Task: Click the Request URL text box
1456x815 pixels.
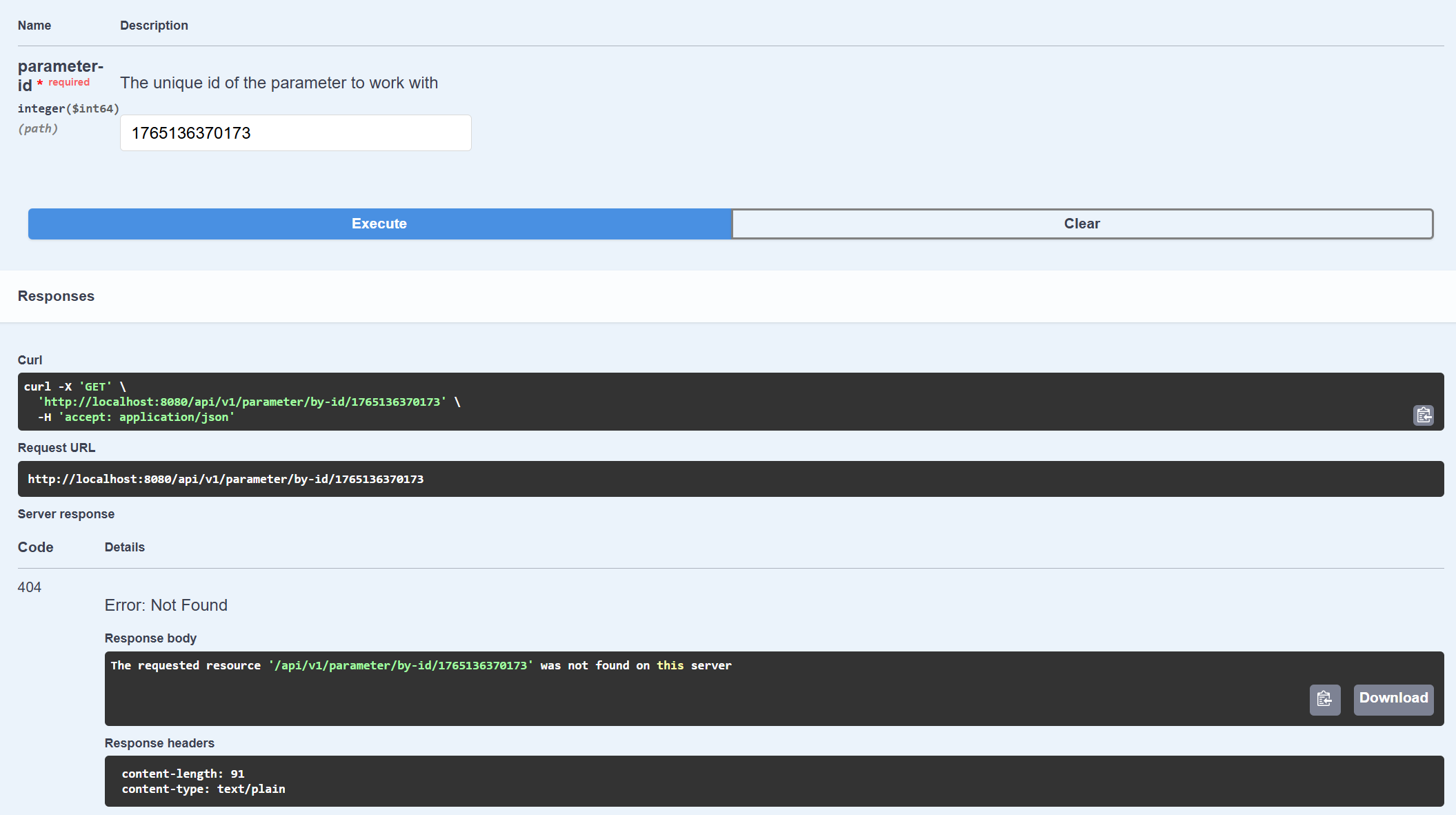Action: pos(730,479)
